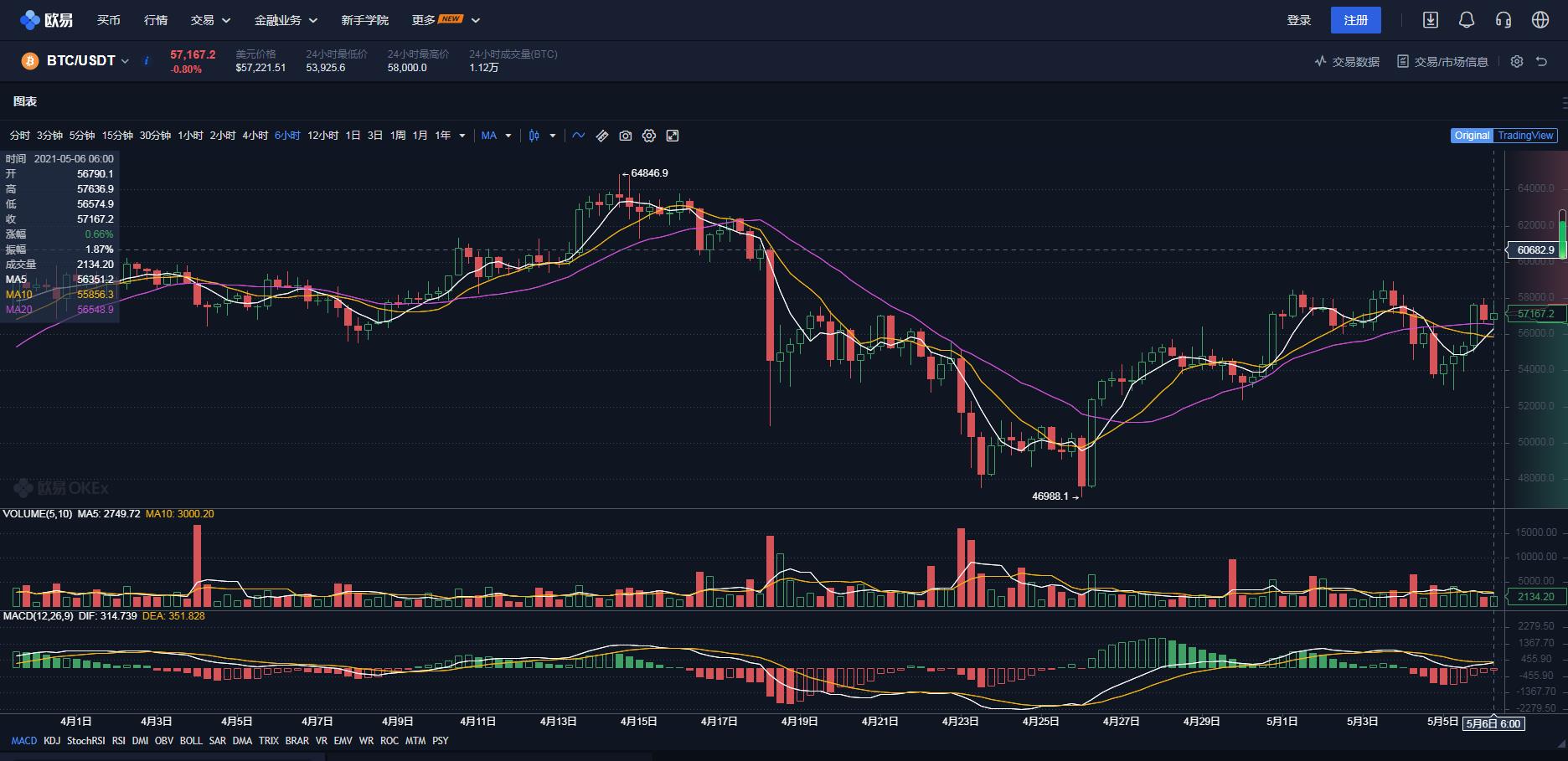
Task: Select the StochRSI indicator
Action: coord(86,741)
